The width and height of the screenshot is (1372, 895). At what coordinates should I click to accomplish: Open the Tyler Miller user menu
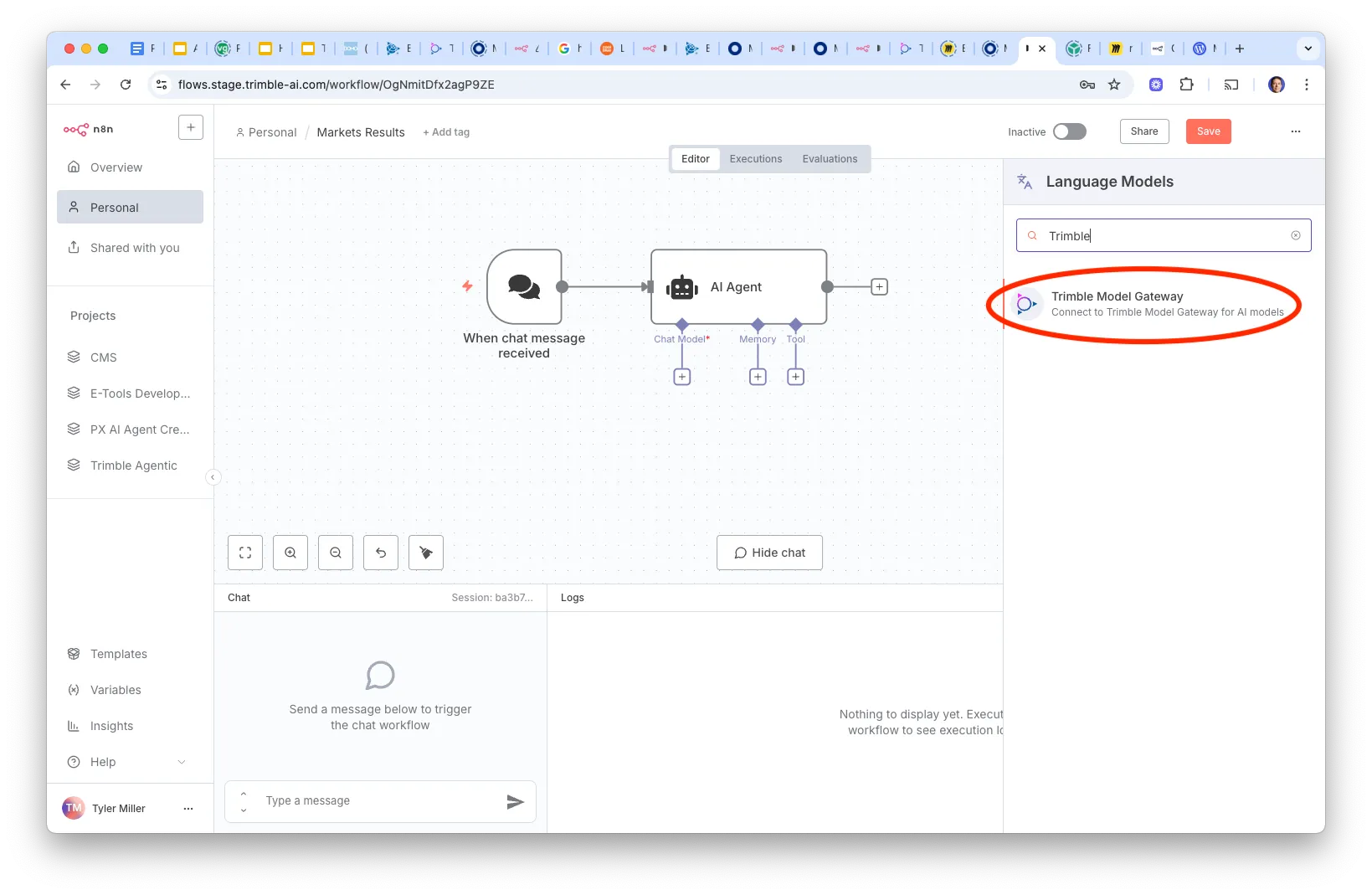188,809
